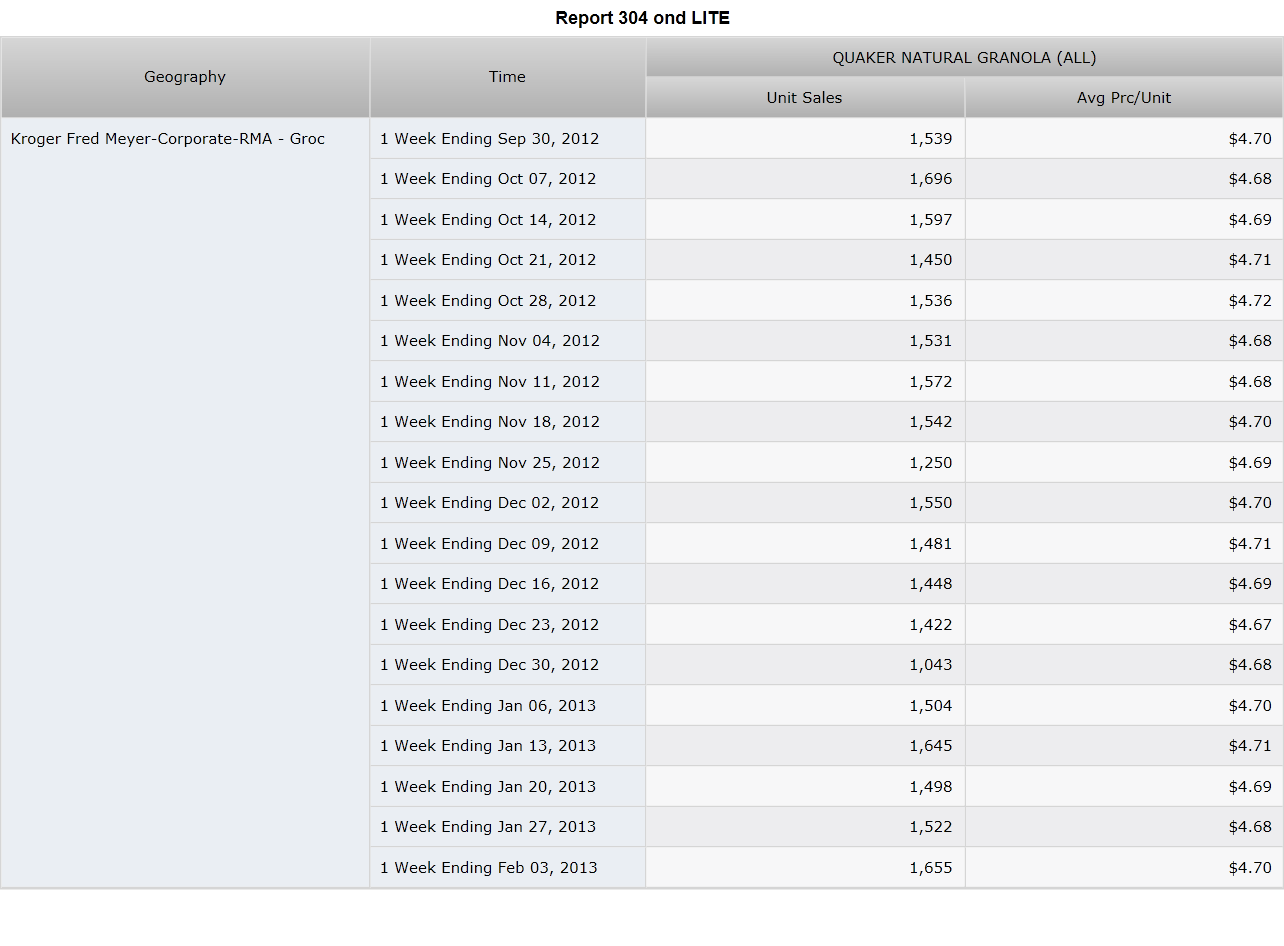Click the unit sales value 1,645
Screen dimensions: 1284x946
[931, 746]
